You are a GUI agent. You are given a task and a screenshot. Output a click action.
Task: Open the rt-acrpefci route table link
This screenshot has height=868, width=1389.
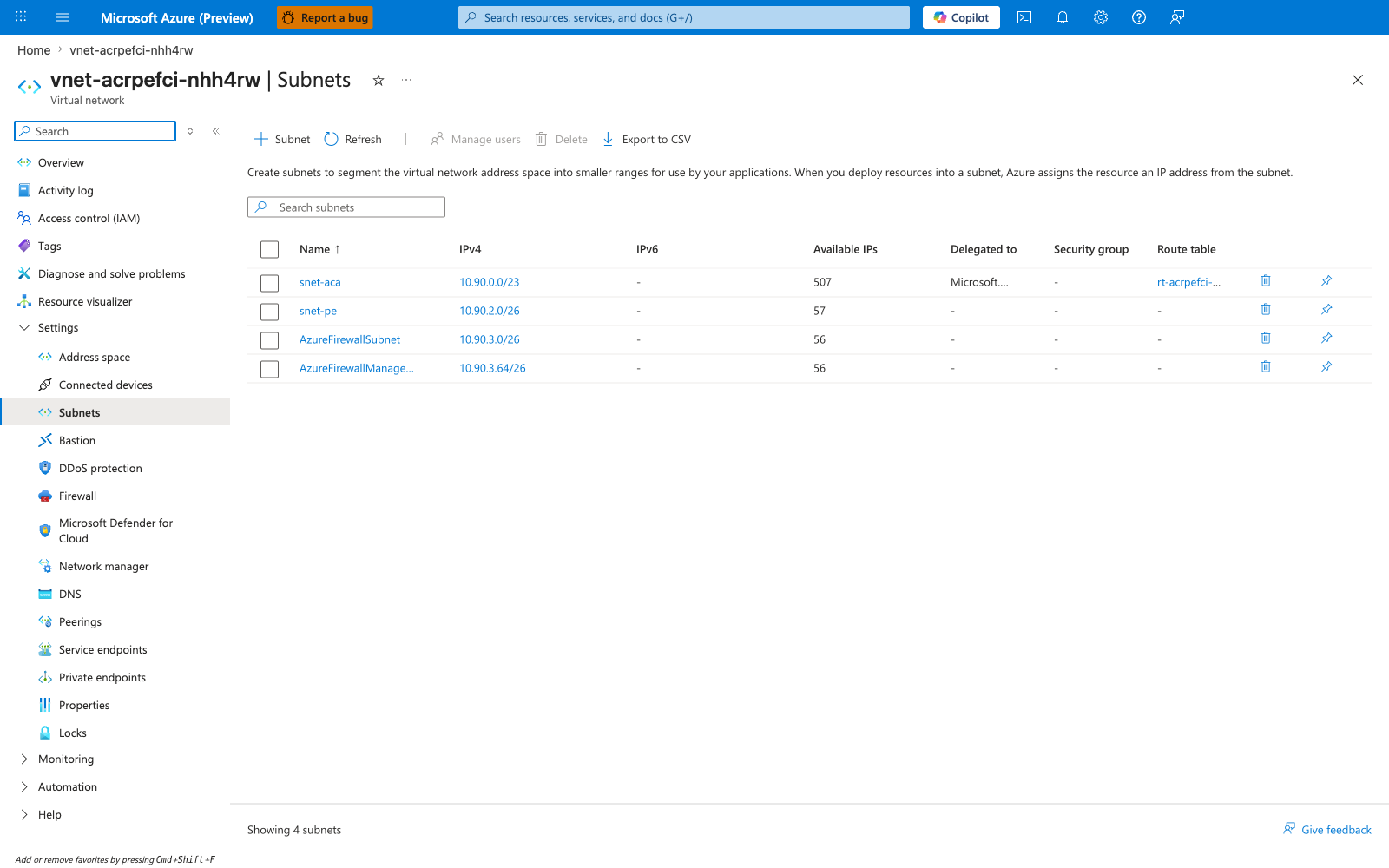click(x=1188, y=282)
